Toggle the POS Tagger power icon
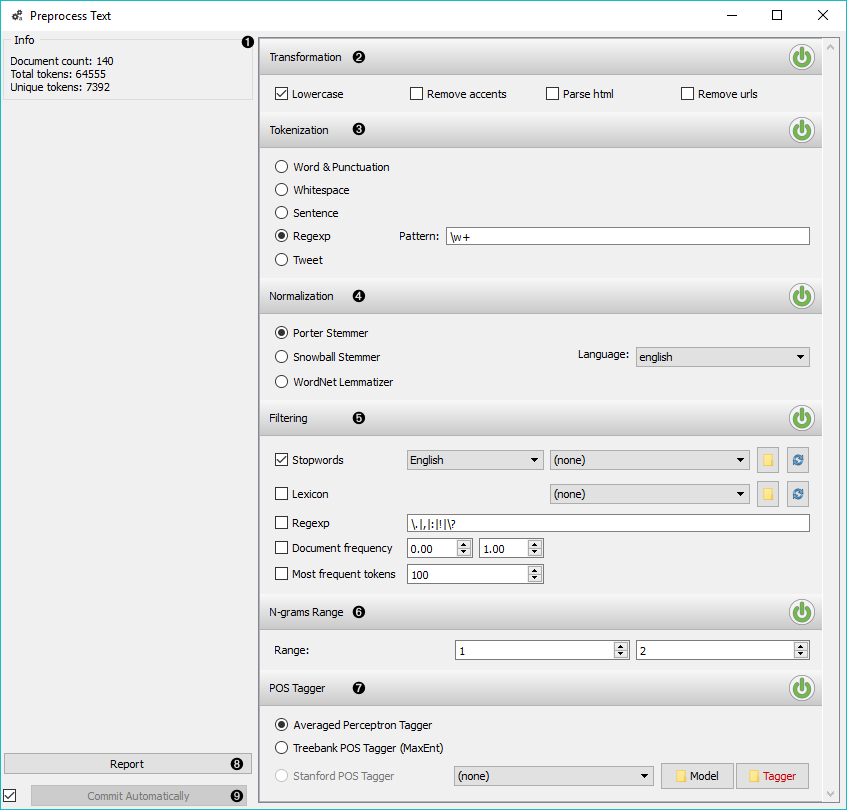 [801, 688]
